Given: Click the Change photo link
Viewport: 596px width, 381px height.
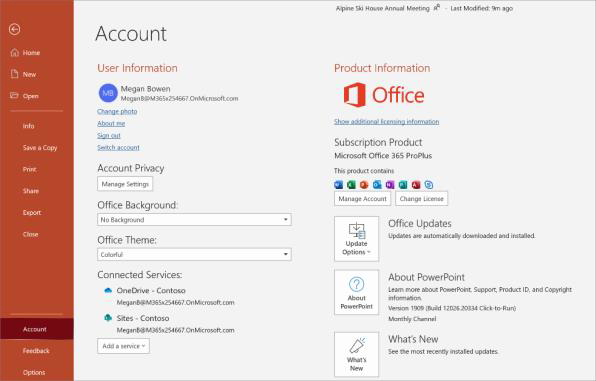Looking at the screenshot, I should click(117, 111).
